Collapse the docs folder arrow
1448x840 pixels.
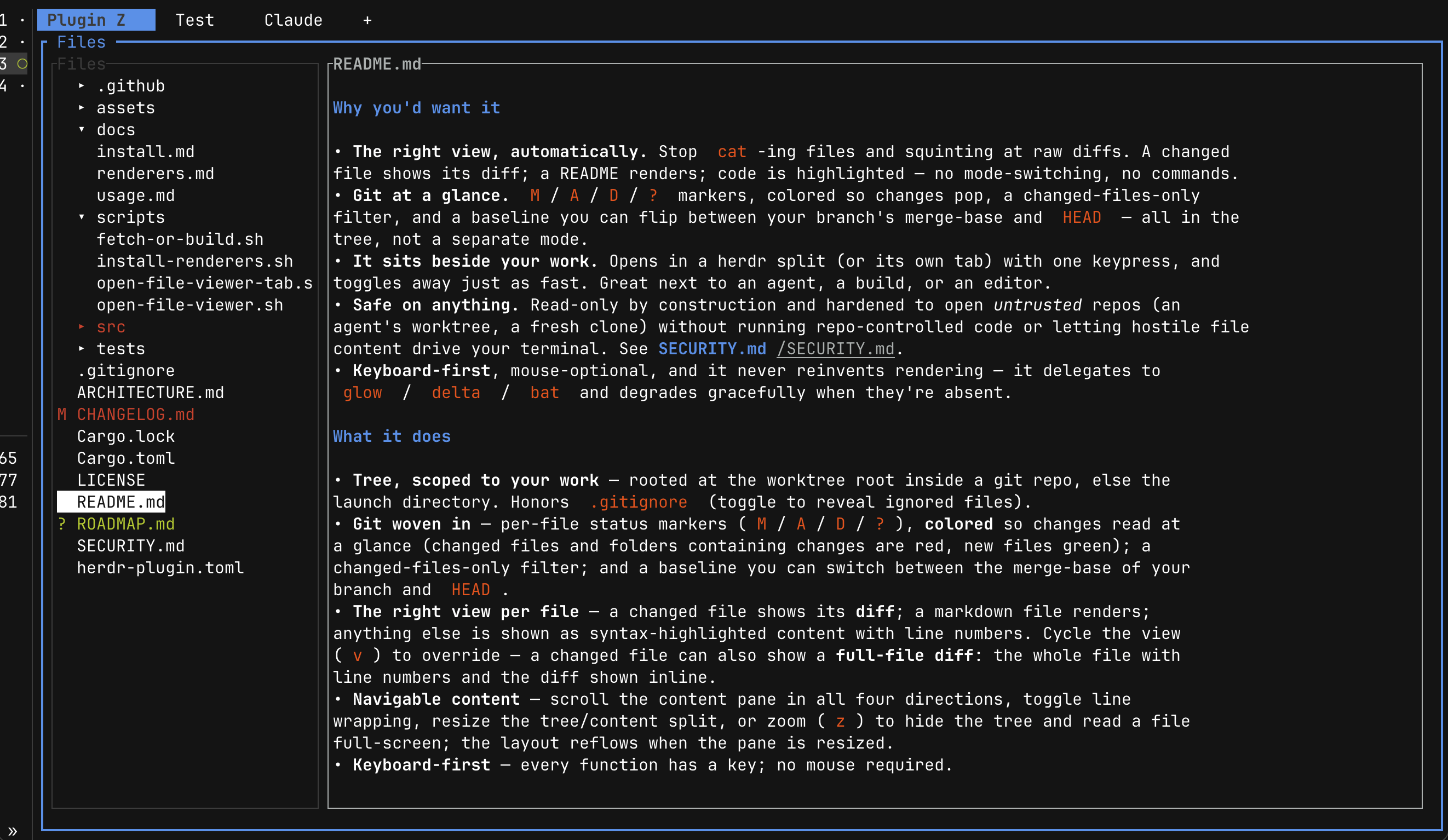[82, 129]
